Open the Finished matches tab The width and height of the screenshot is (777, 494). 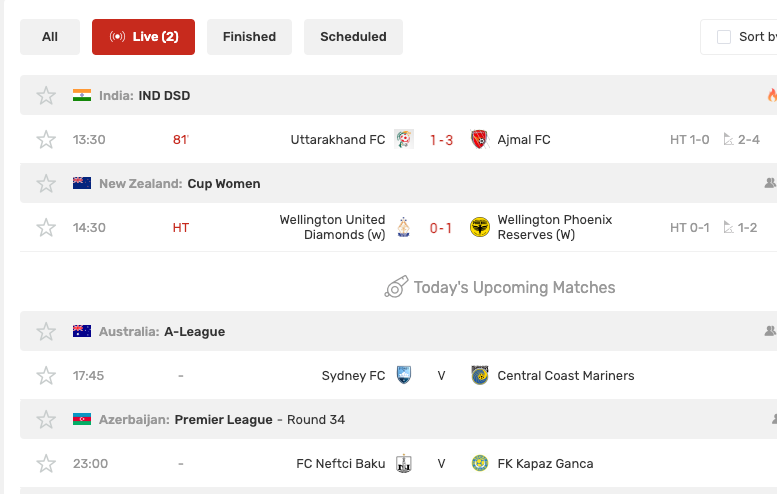[249, 37]
